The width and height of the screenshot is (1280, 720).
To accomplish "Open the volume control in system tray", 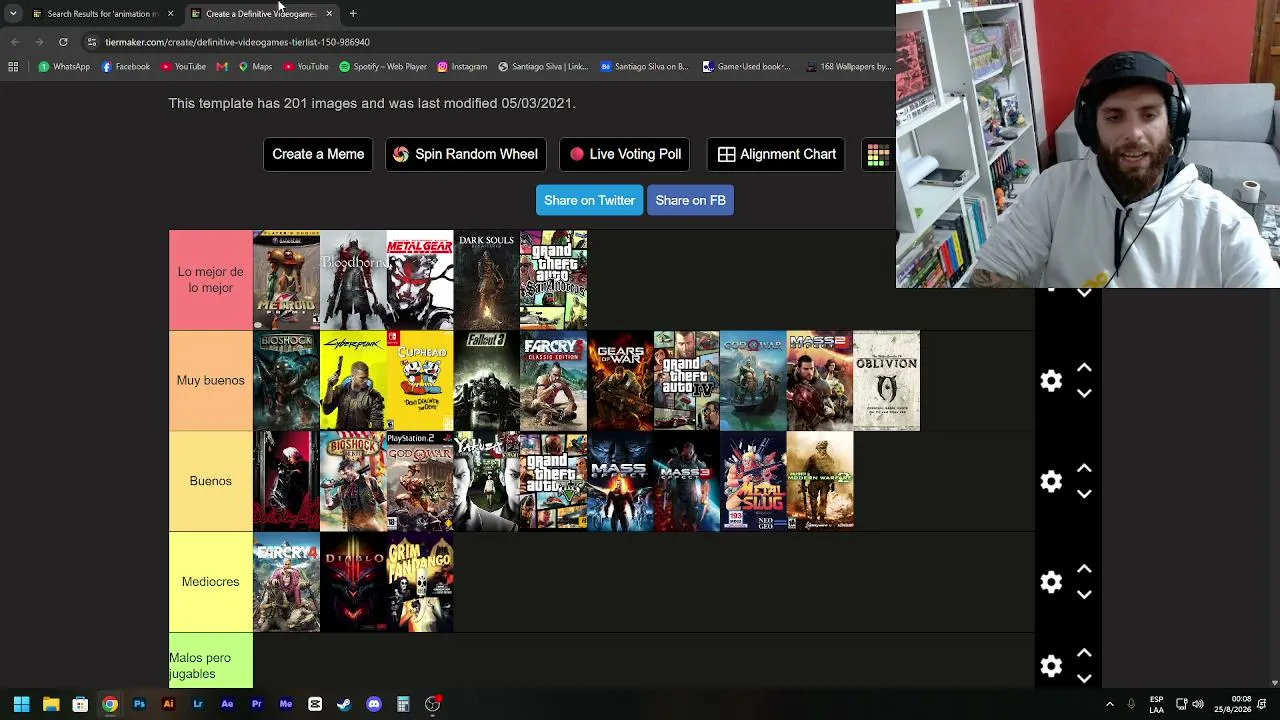I will tap(1198, 704).
